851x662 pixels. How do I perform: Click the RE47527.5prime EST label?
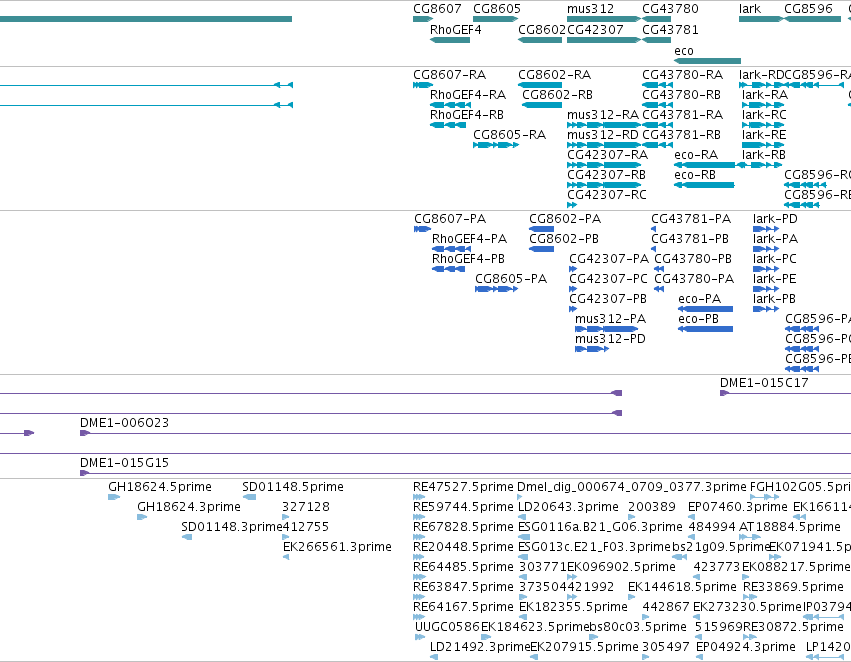pos(463,487)
